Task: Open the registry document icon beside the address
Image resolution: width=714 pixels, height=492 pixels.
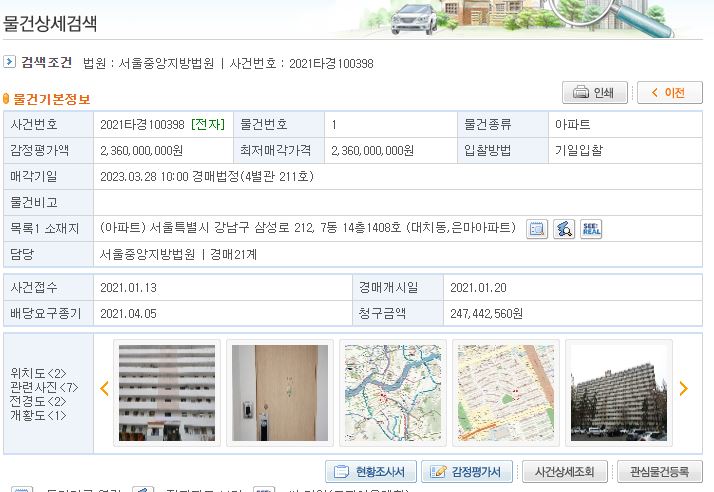Action: tap(538, 229)
